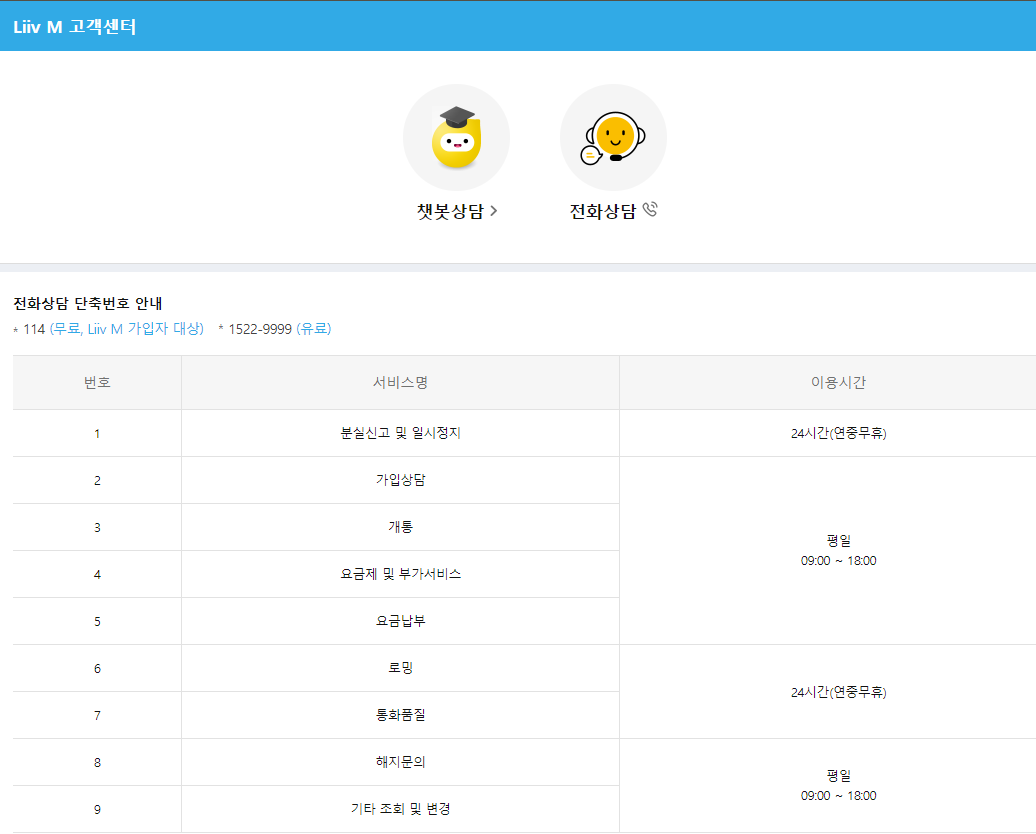Click the 번호 column header
This screenshot has height=834, width=1036.
pyautogui.click(x=97, y=383)
